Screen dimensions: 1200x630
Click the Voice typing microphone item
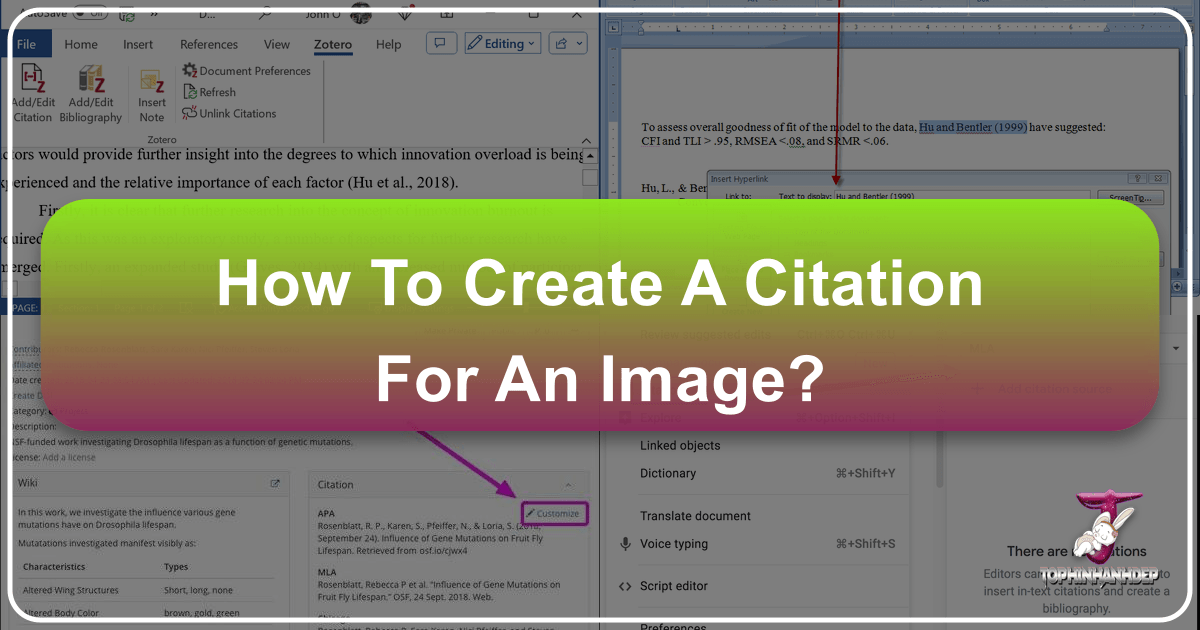(673, 544)
